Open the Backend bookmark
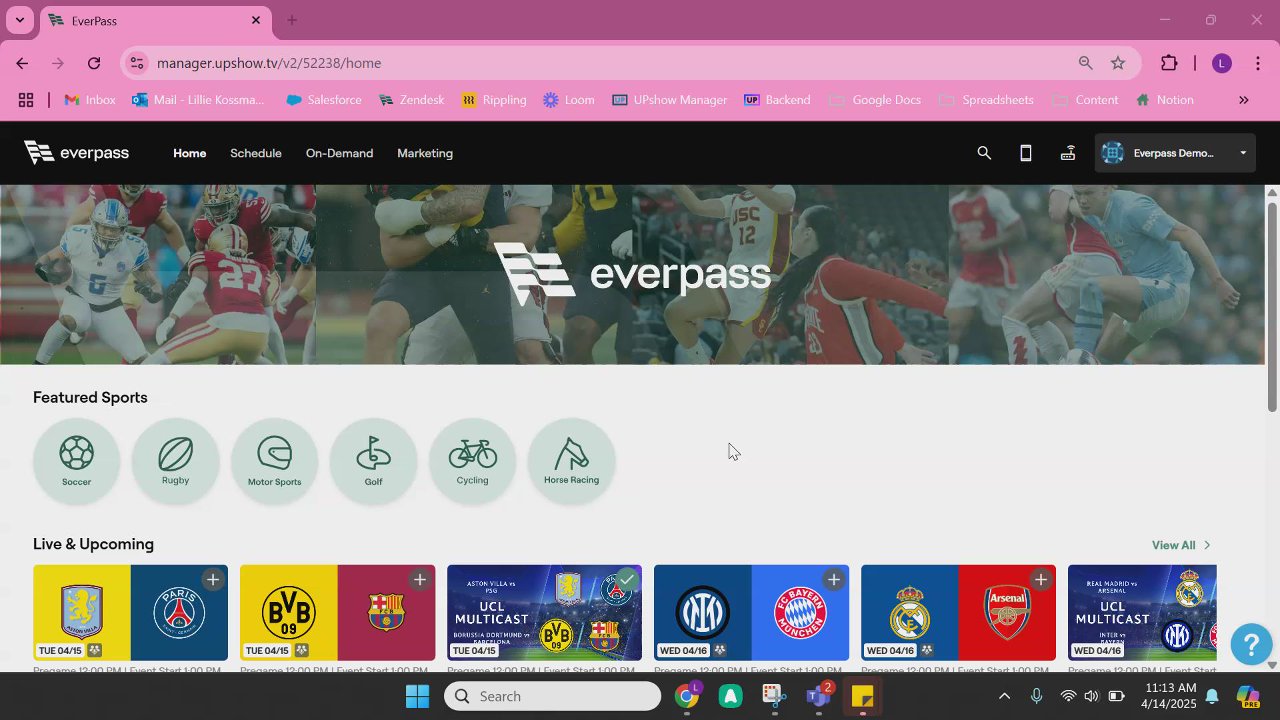Viewport: 1280px width, 720px height. click(x=777, y=100)
